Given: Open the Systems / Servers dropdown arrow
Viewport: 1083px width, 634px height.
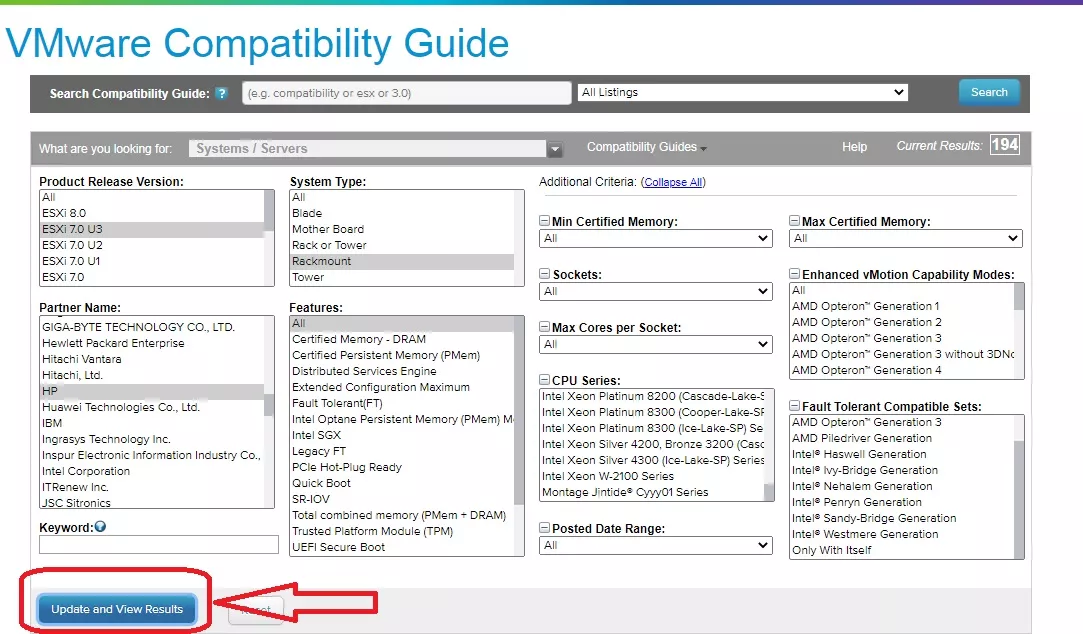Looking at the screenshot, I should (554, 148).
